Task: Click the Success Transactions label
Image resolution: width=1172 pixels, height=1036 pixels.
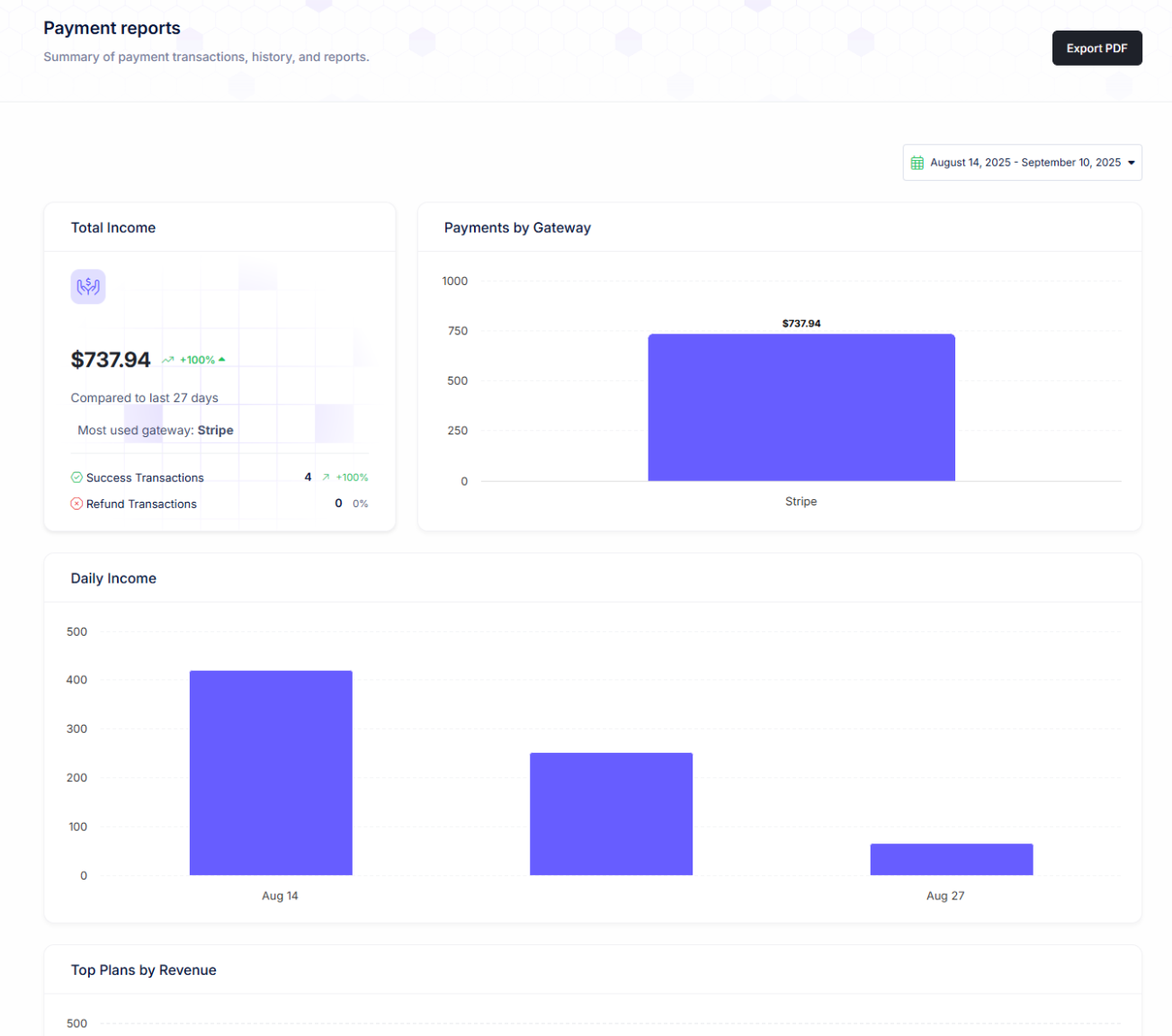Action: (x=145, y=478)
